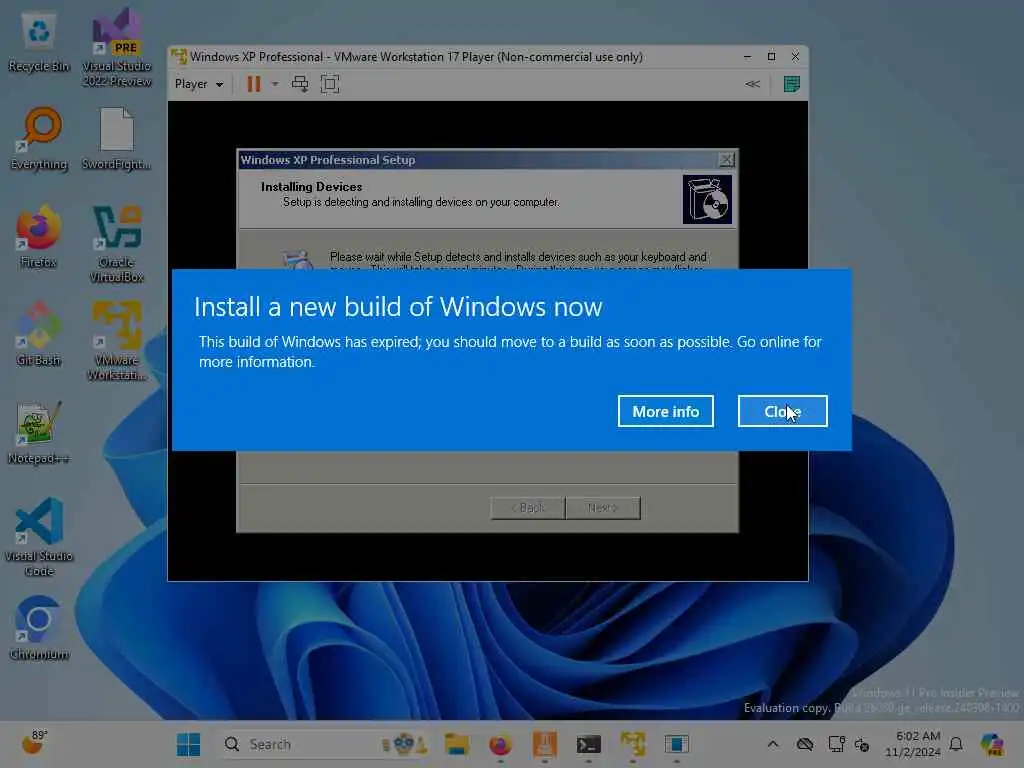
Task: Select VMware Workstation desktop shortcut
Action: (x=117, y=341)
